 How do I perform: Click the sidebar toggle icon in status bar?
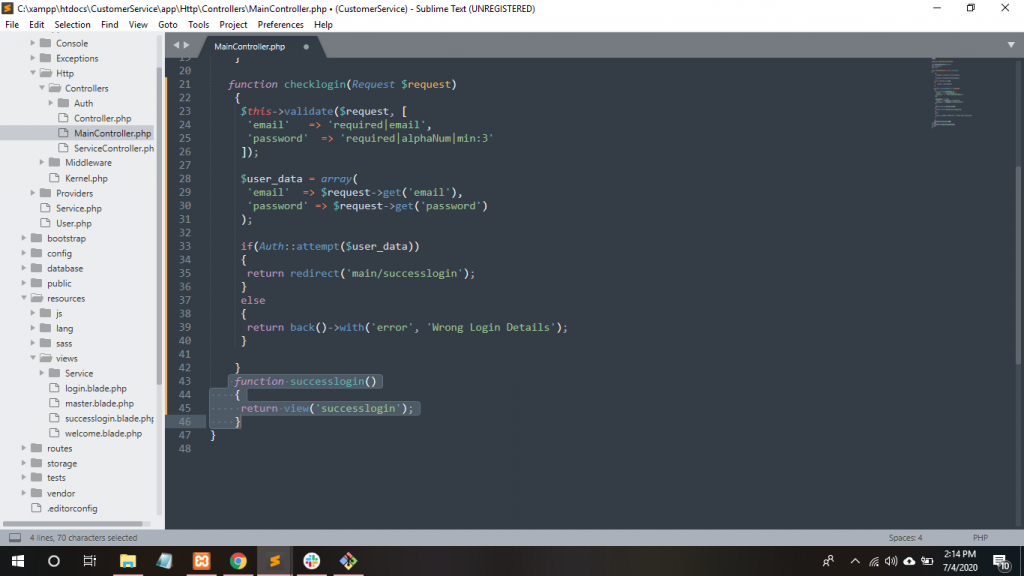pos(15,537)
